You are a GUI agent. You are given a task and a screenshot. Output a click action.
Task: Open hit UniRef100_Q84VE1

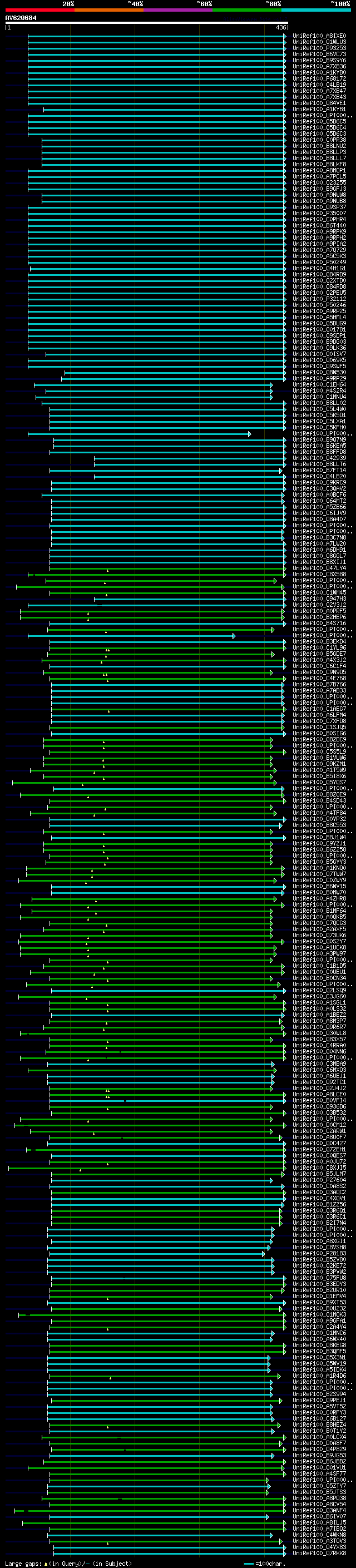pyautogui.click(x=319, y=103)
